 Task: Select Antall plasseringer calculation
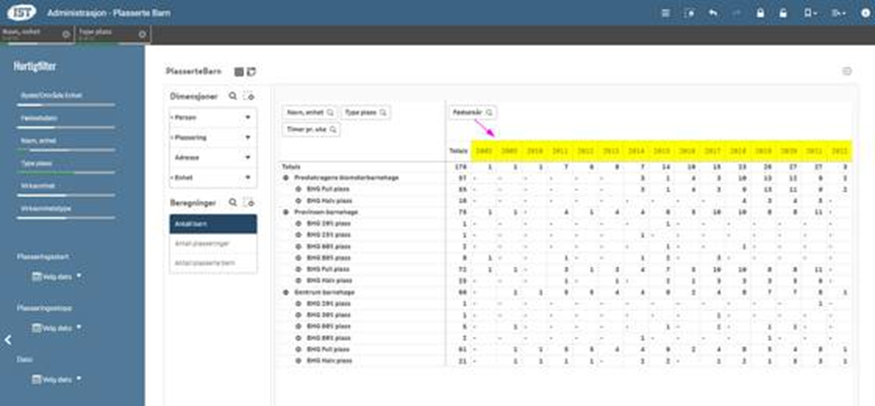click(214, 243)
